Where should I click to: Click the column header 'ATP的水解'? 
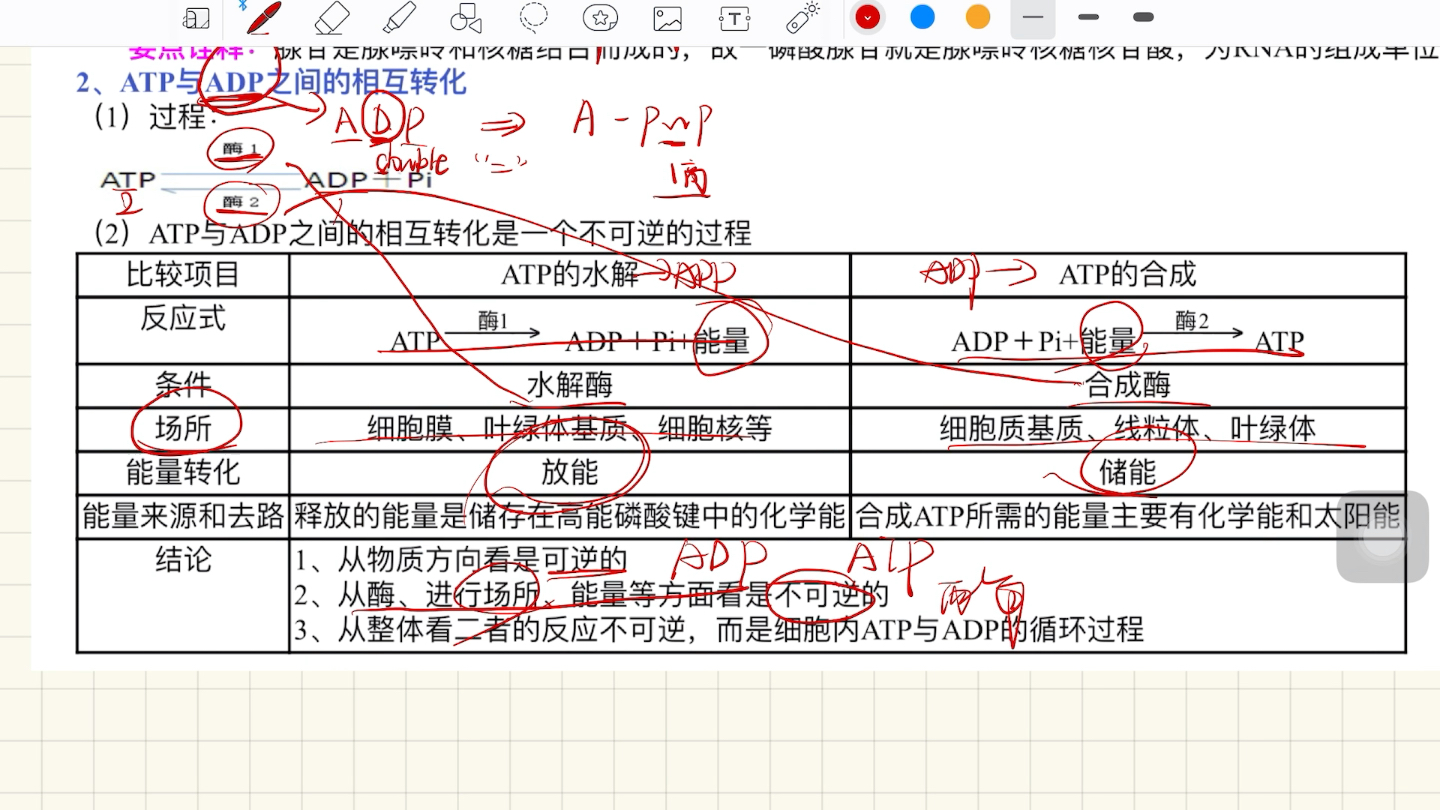(569, 274)
